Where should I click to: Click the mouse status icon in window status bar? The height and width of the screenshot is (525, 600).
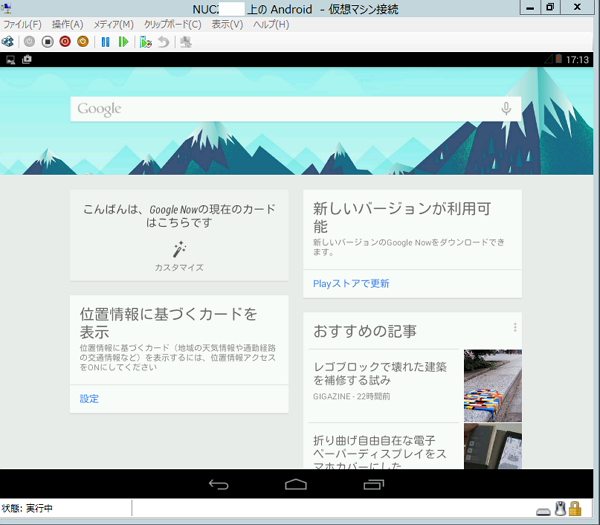pyautogui.click(x=560, y=509)
